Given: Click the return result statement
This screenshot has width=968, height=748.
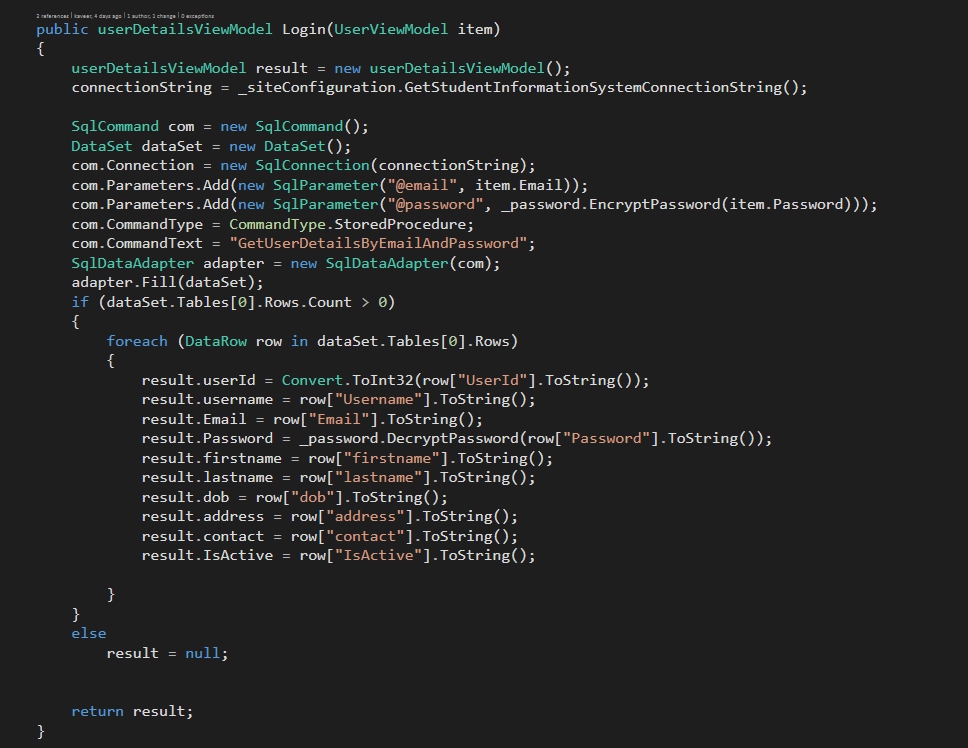Looking at the screenshot, I should click(x=130, y=711).
